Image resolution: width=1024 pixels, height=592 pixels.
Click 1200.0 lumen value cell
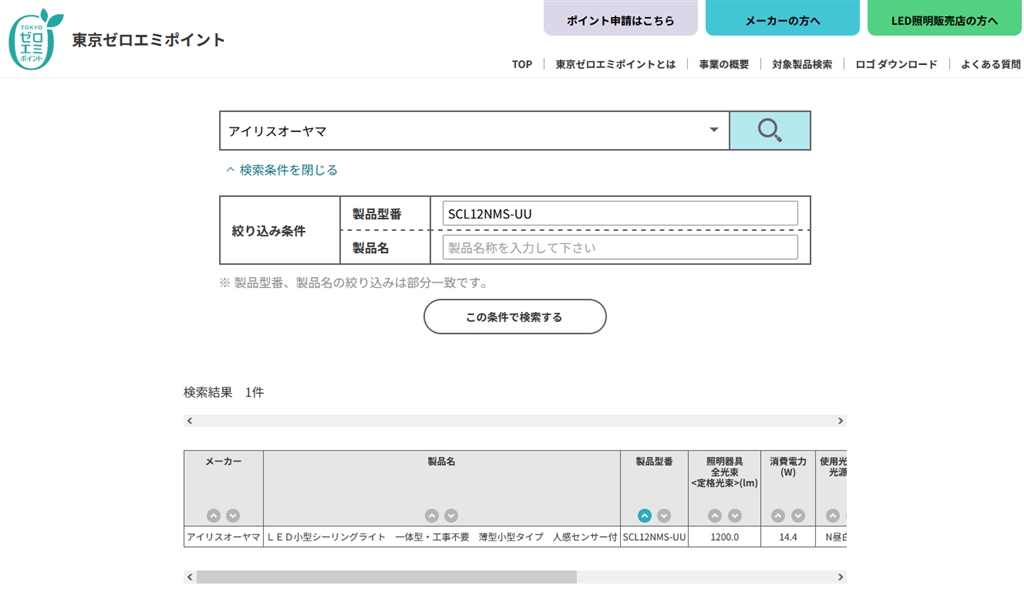[724, 537]
